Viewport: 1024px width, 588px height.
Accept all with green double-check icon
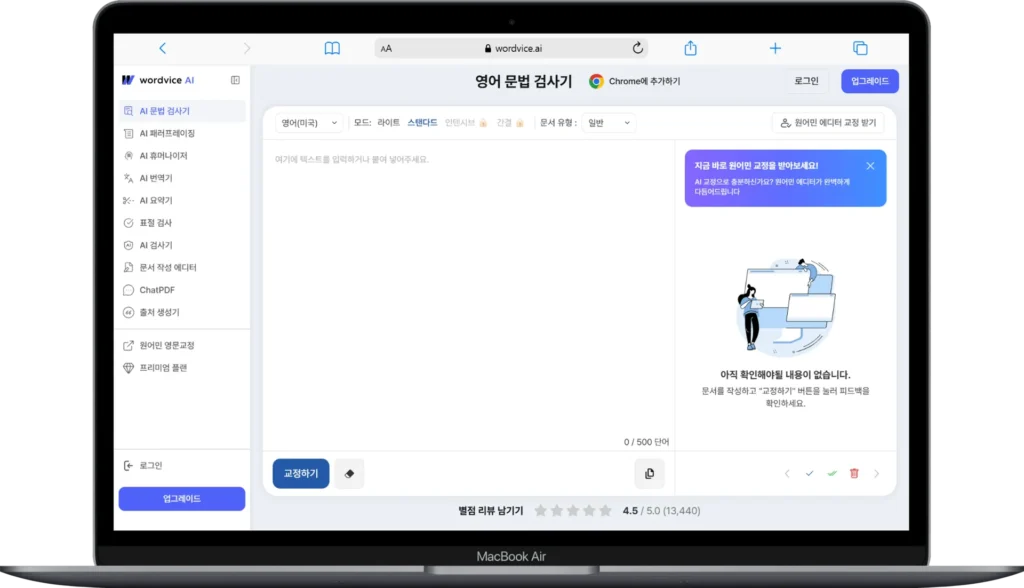[831, 474]
